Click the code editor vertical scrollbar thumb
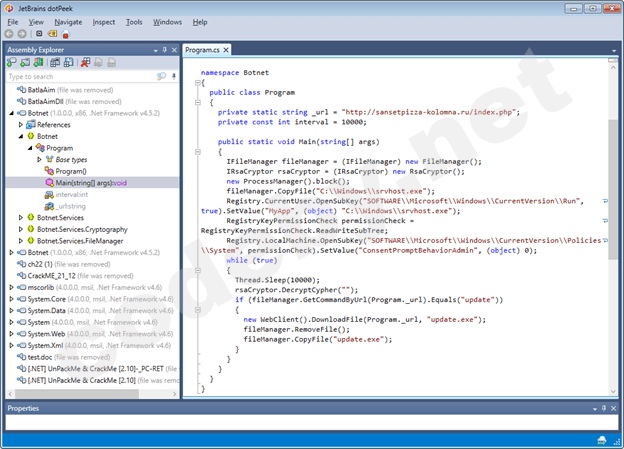Screen dimensions: 624x449 pos(613,189)
